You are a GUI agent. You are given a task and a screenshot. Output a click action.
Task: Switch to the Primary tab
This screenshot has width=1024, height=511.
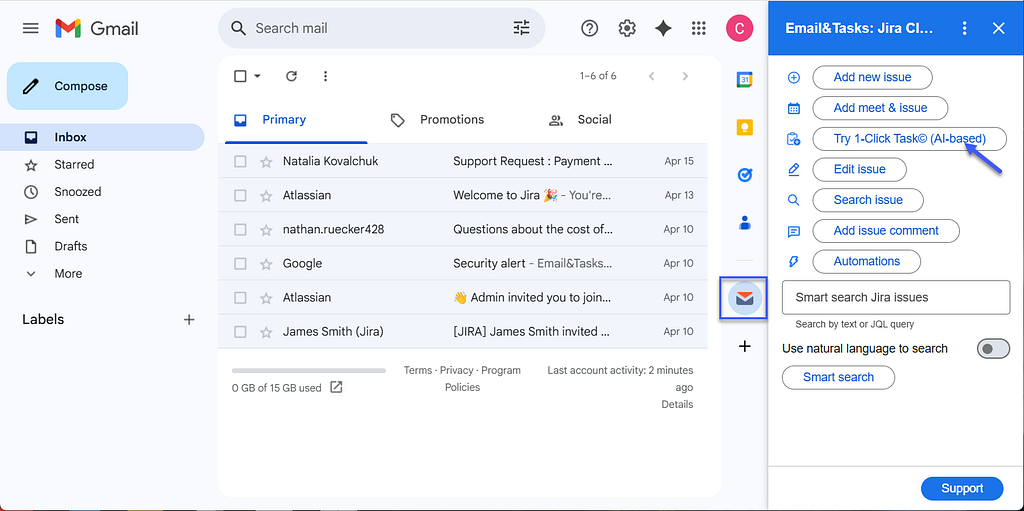296,120
